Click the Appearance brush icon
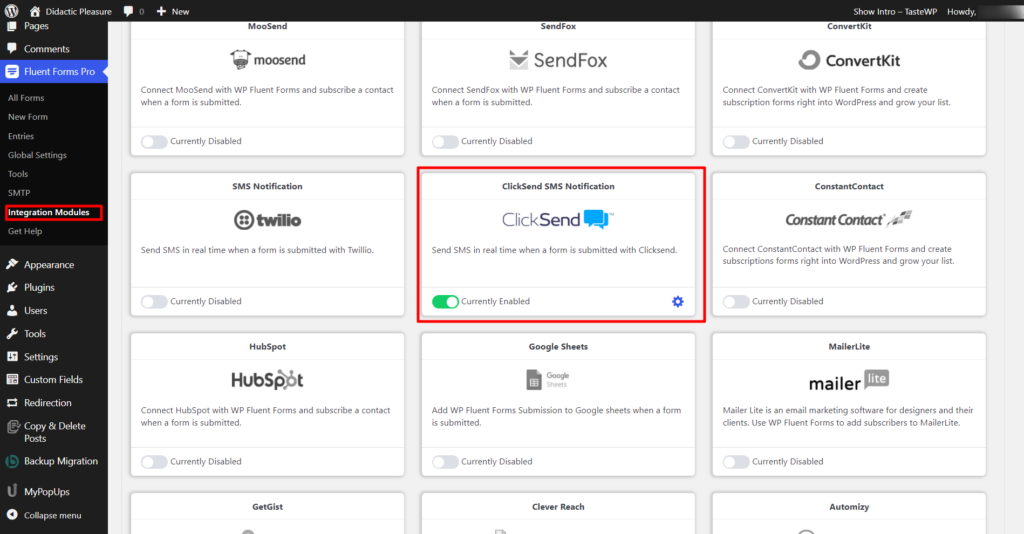 coord(12,264)
